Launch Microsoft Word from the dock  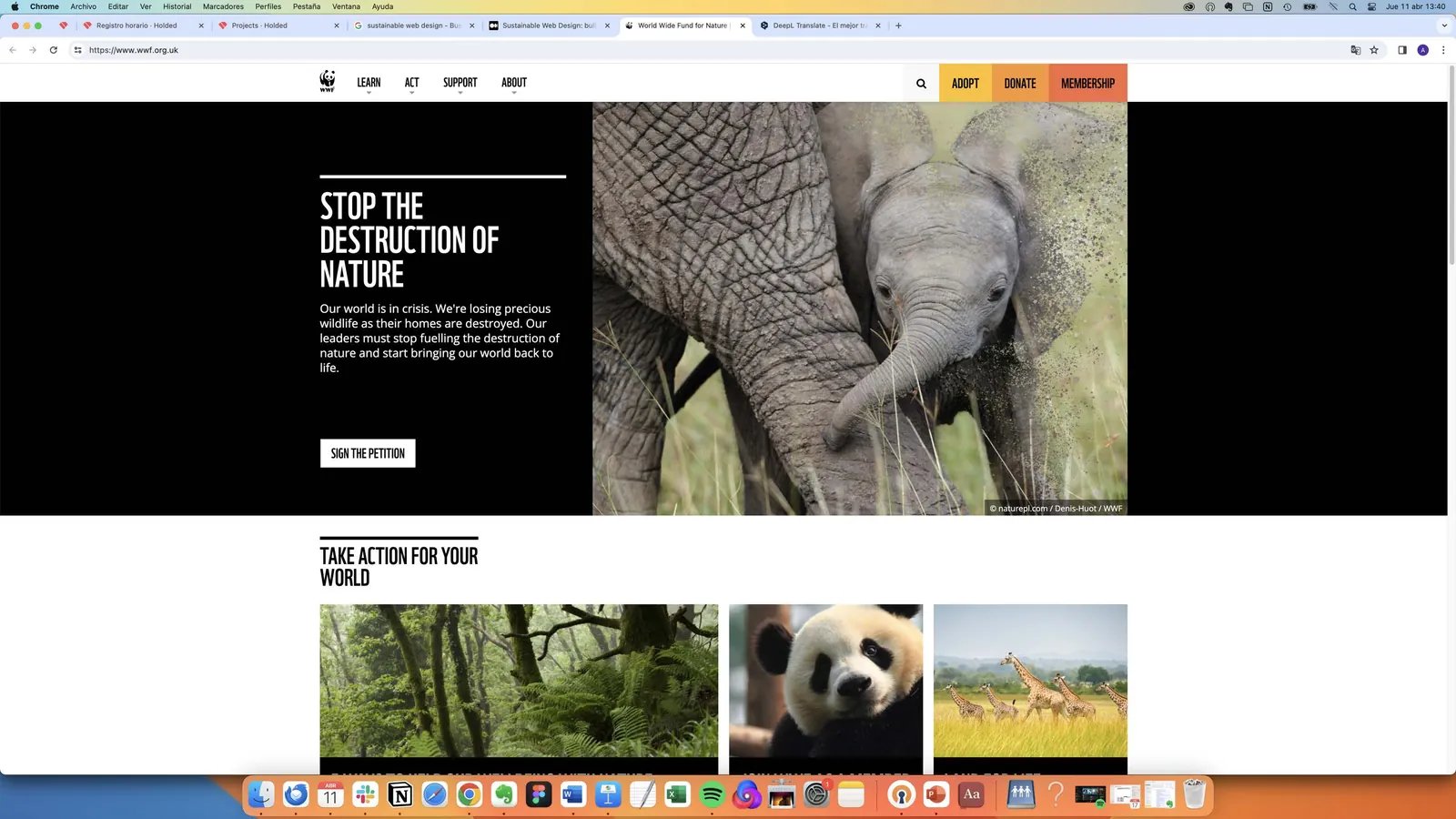click(573, 794)
